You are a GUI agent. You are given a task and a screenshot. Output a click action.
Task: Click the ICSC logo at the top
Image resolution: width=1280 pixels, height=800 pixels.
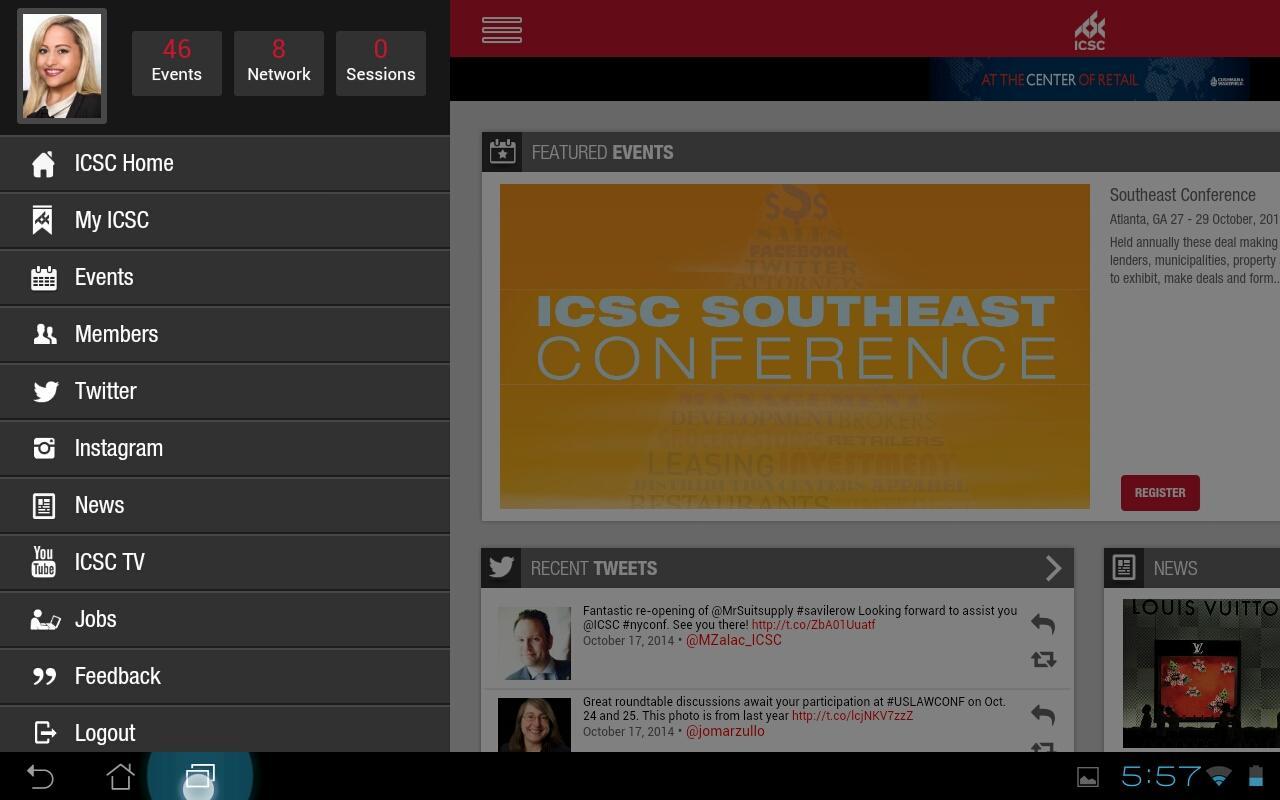(x=1088, y=29)
